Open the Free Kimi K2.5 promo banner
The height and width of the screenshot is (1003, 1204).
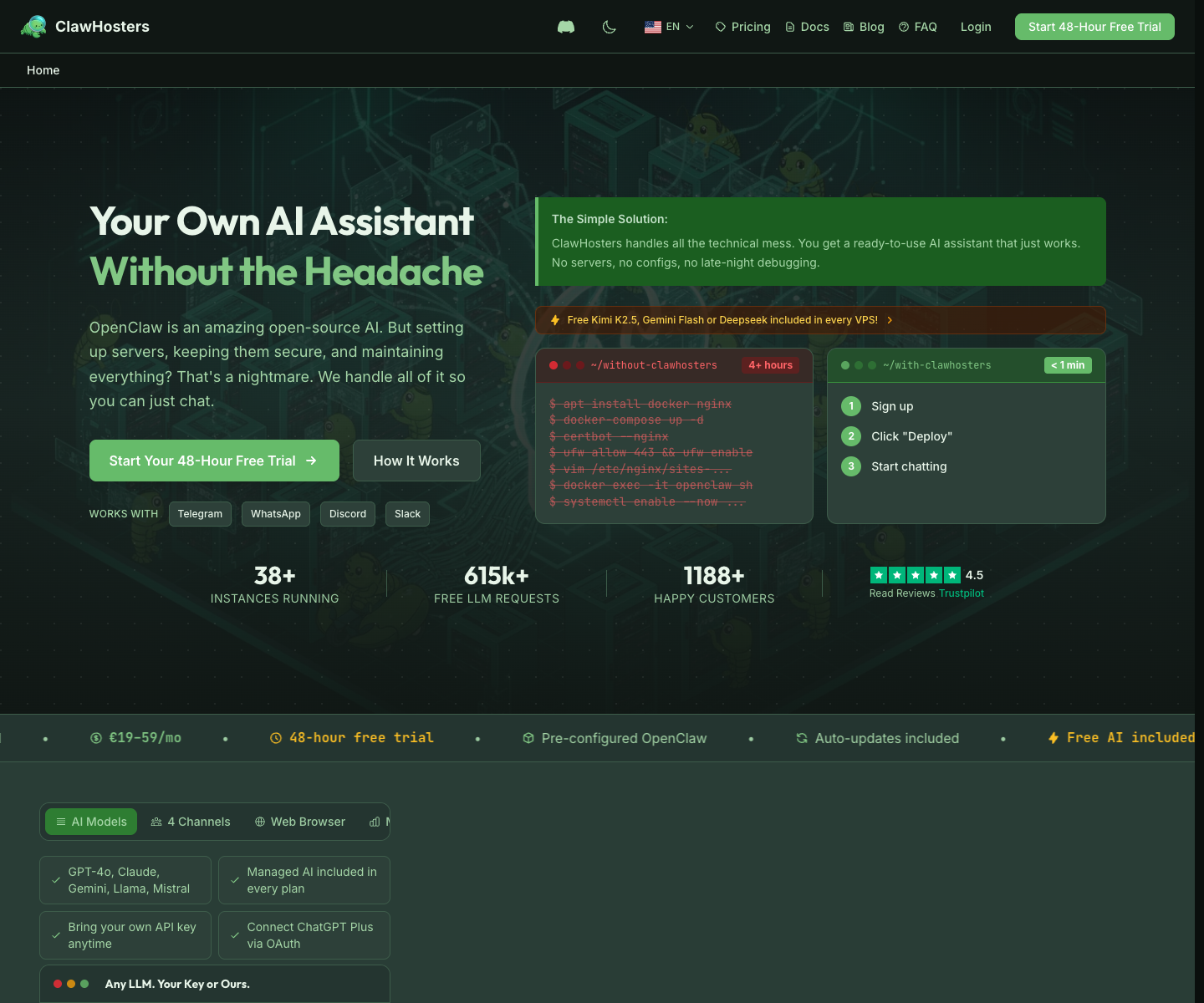(x=820, y=320)
